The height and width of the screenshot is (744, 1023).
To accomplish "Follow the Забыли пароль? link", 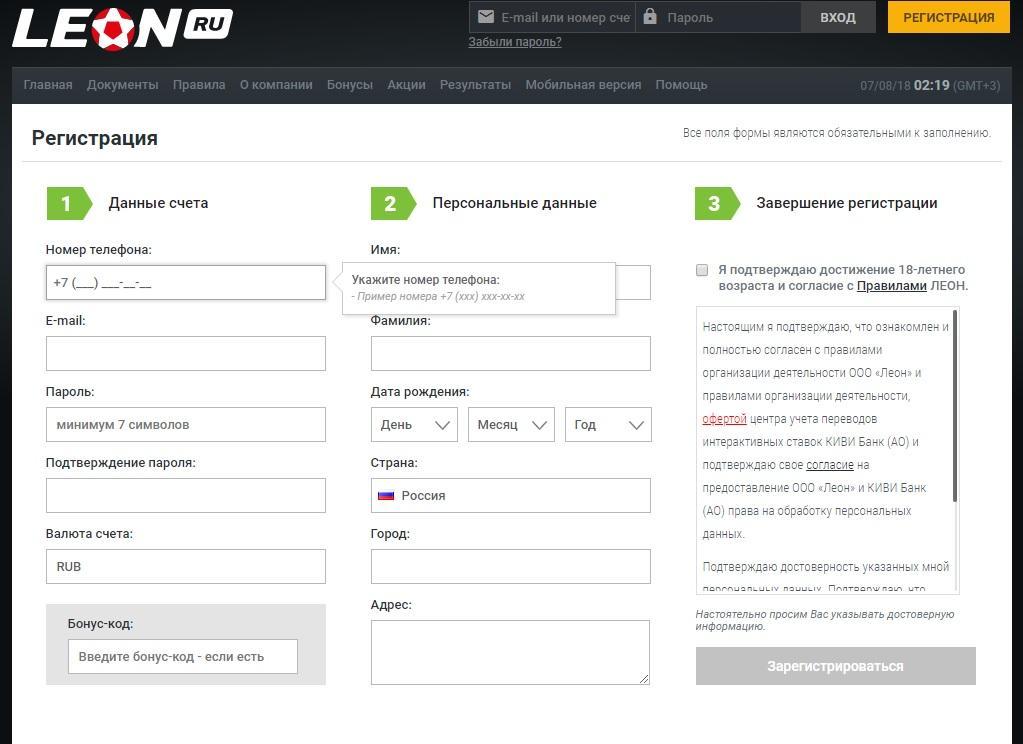I will [x=515, y=42].
